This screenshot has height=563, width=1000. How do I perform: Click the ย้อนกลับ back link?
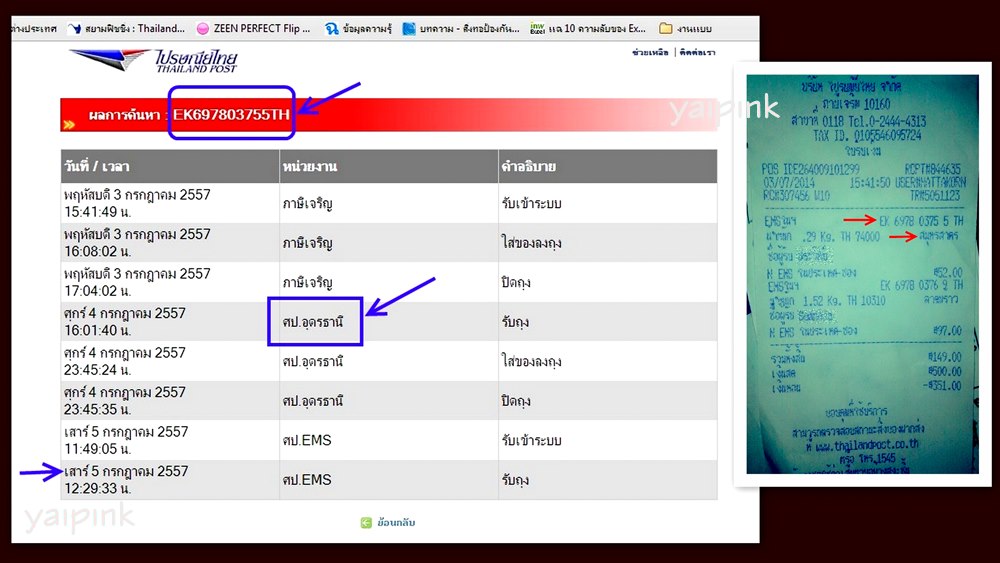coord(396,522)
